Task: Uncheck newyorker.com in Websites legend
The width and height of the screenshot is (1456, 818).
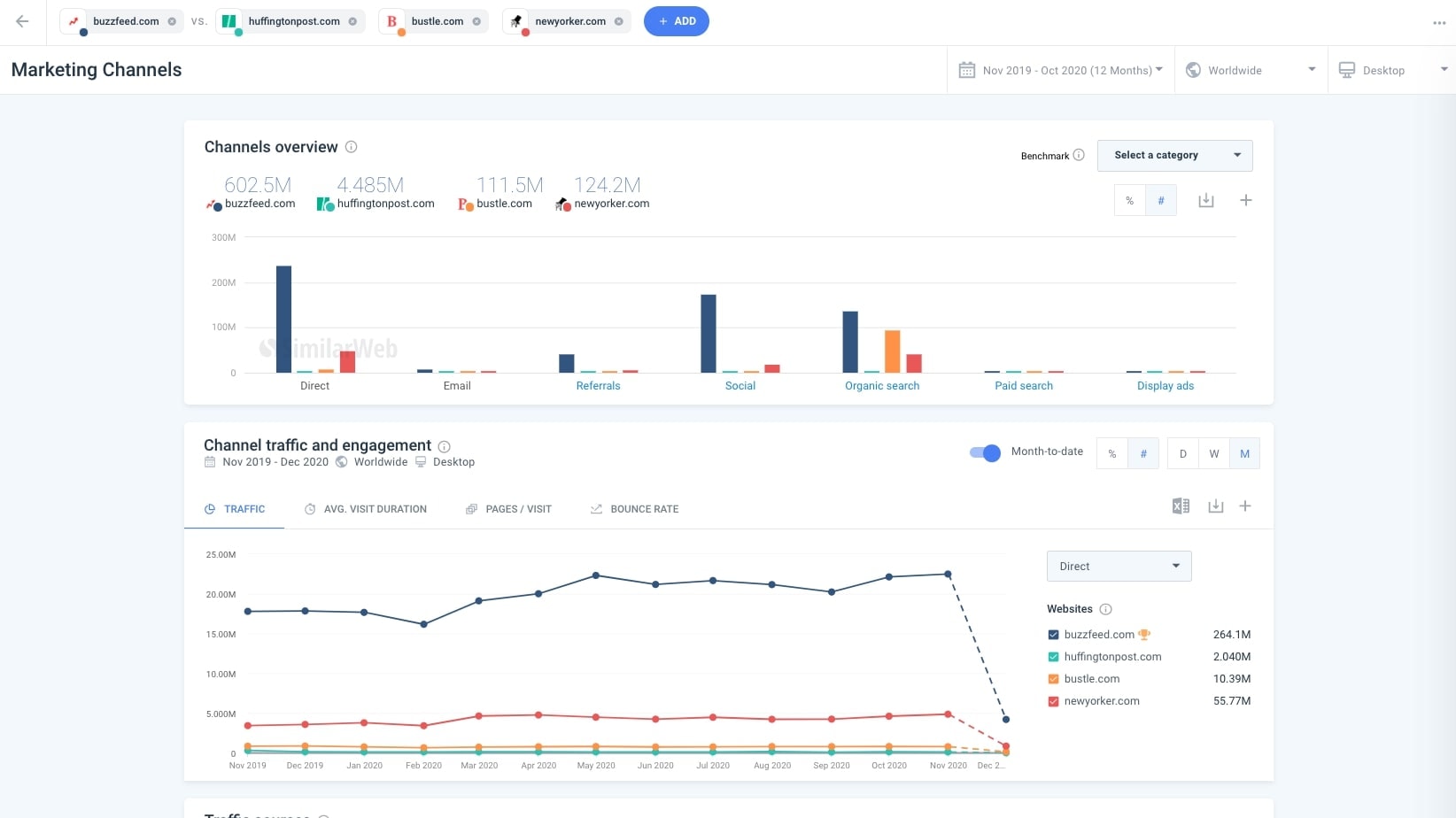Action: coord(1054,701)
